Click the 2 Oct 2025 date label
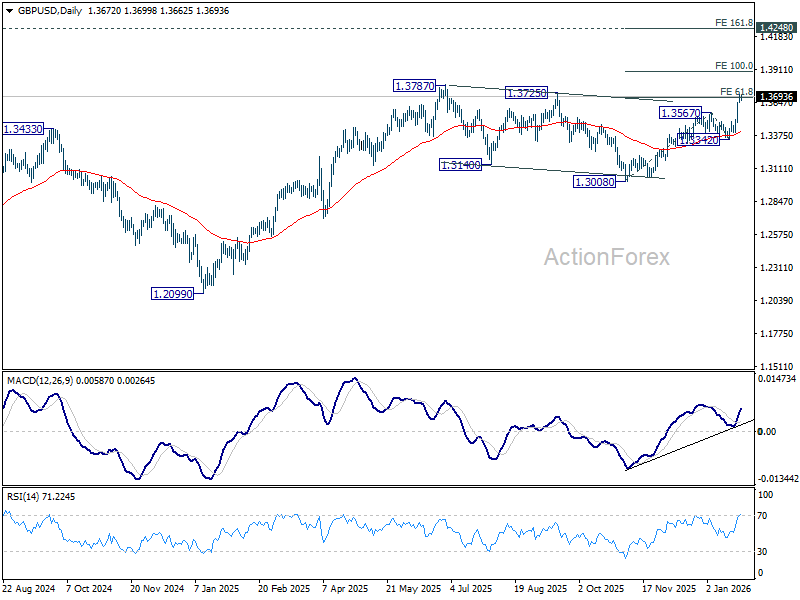This screenshot has height=600, width=800. coord(601,588)
